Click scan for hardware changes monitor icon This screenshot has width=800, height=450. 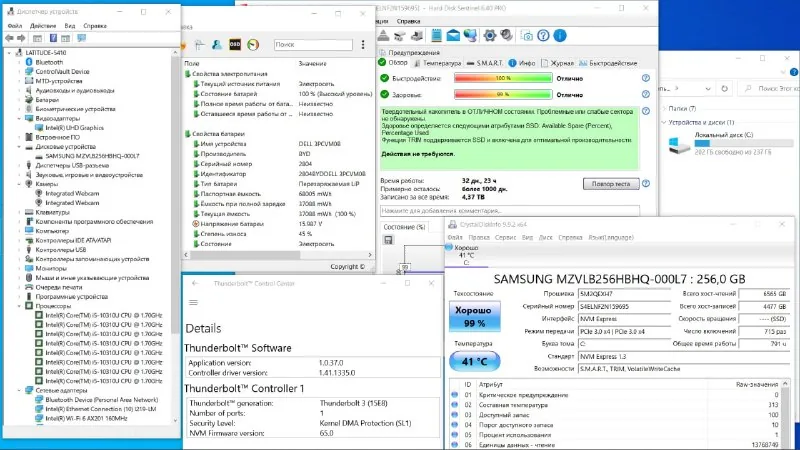[x=81, y=38]
